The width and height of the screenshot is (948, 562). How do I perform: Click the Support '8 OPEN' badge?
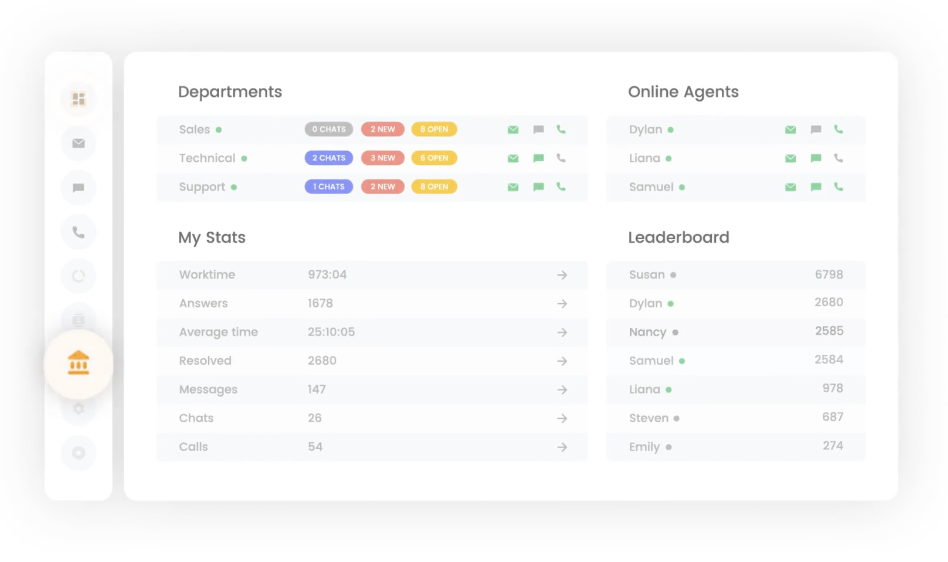(434, 187)
